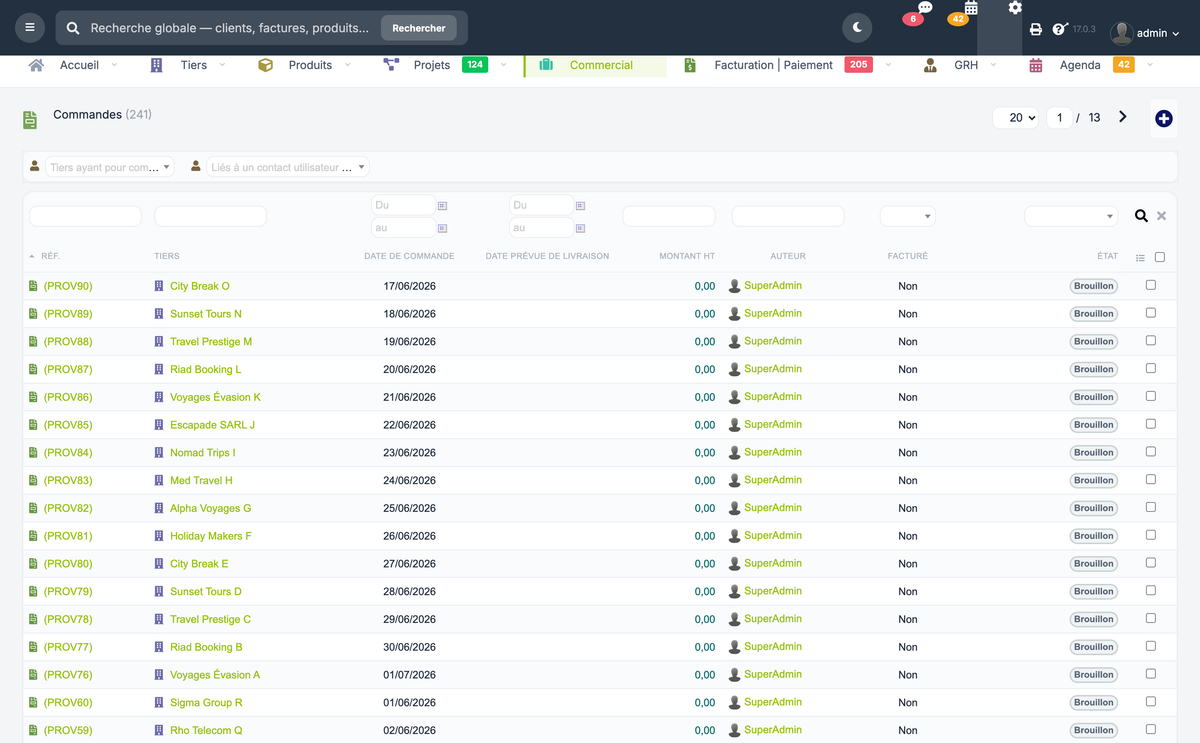The width and height of the screenshot is (1200, 743).
Task: Open 'Liés à un contact utilisateur' dropdown
Action: pos(287,167)
